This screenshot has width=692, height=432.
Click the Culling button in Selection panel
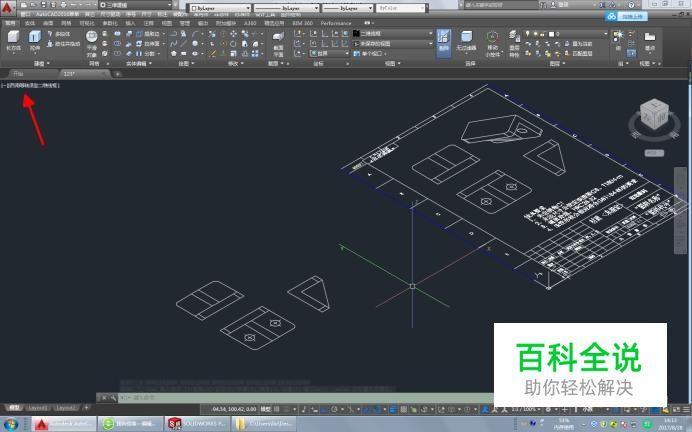444,42
